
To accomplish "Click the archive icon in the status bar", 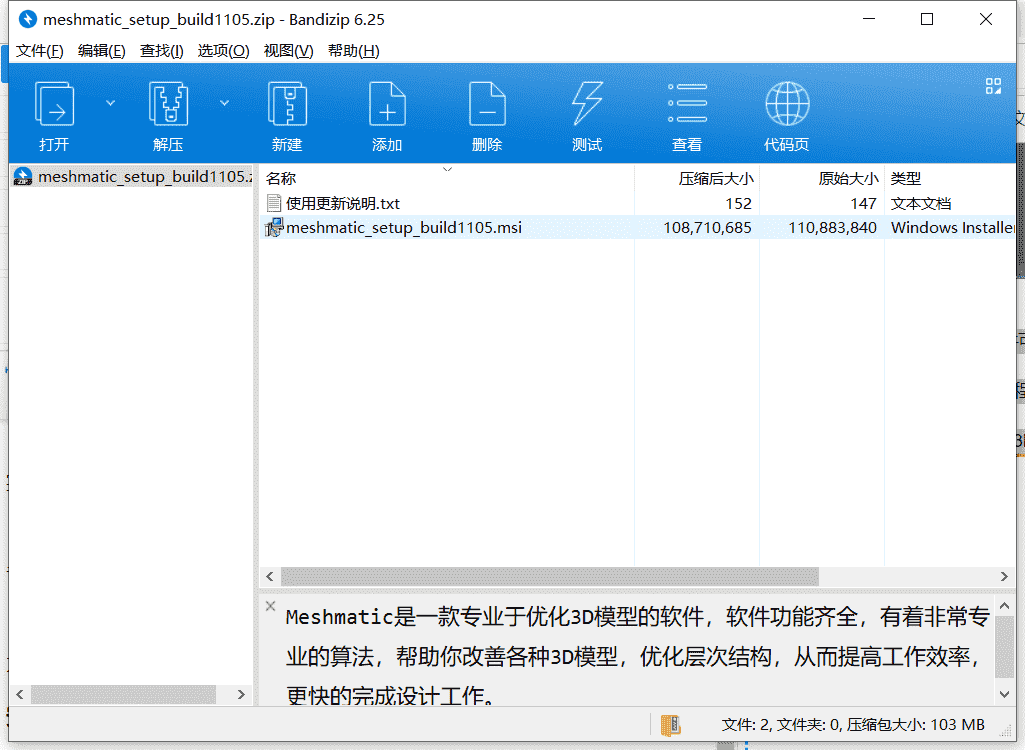I will pos(670,724).
